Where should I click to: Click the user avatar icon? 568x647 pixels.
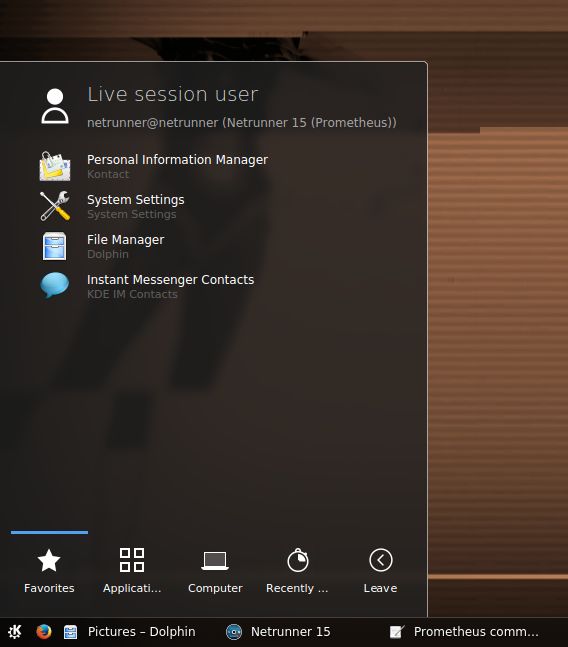(x=55, y=106)
